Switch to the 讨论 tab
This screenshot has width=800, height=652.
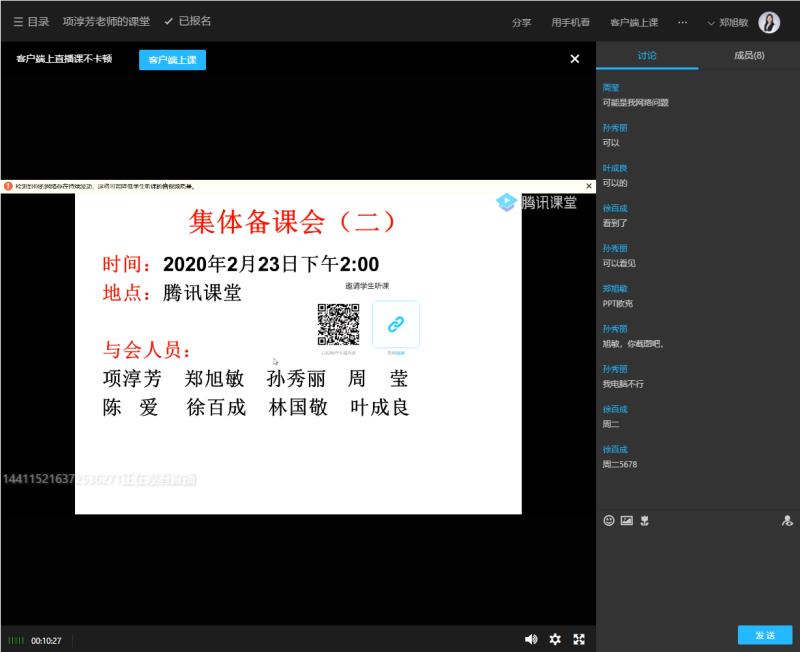pyautogui.click(x=647, y=56)
